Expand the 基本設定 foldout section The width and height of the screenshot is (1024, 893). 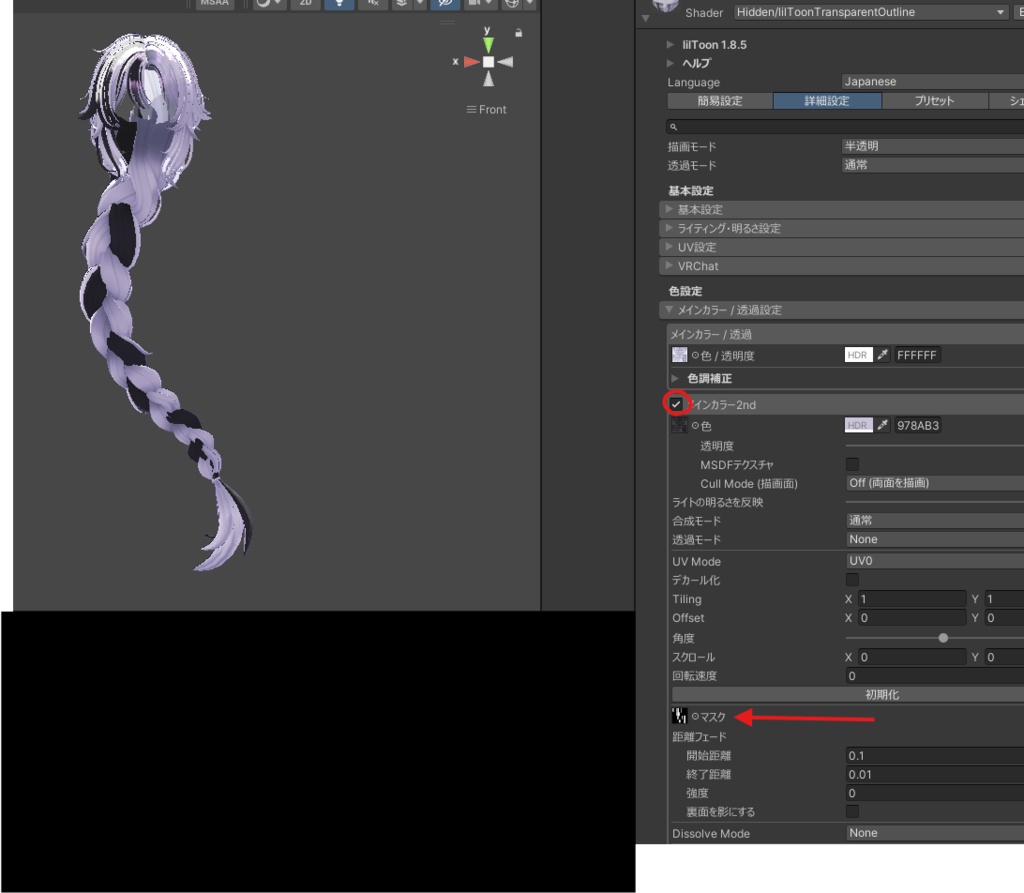(x=842, y=210)
